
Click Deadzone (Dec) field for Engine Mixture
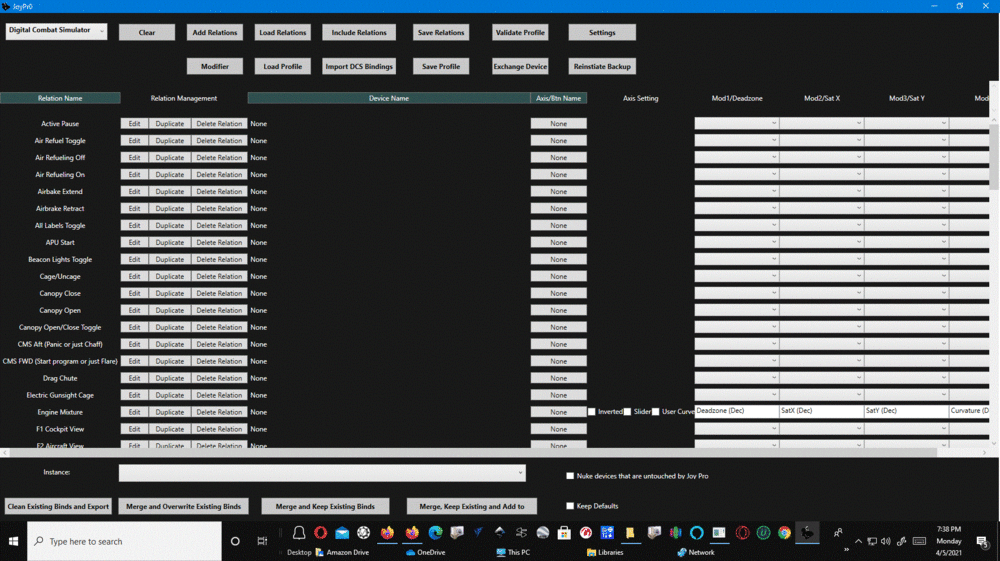click(x=737, y=411)
